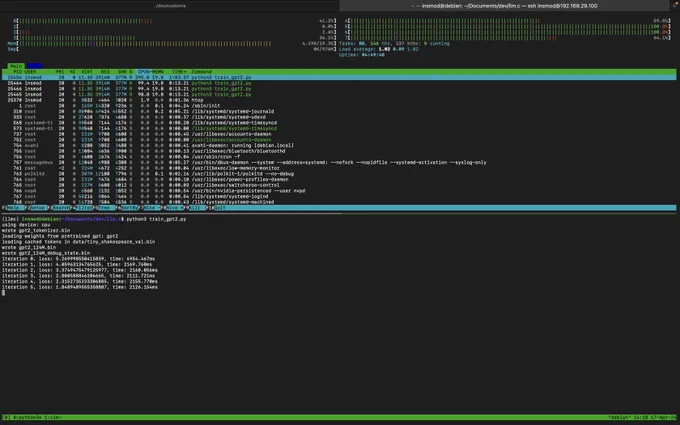The width and height of the screenshot is (680, 425).
Task: Click the tiny_shakespeare_val.bin output line
Action: (78, 242)
